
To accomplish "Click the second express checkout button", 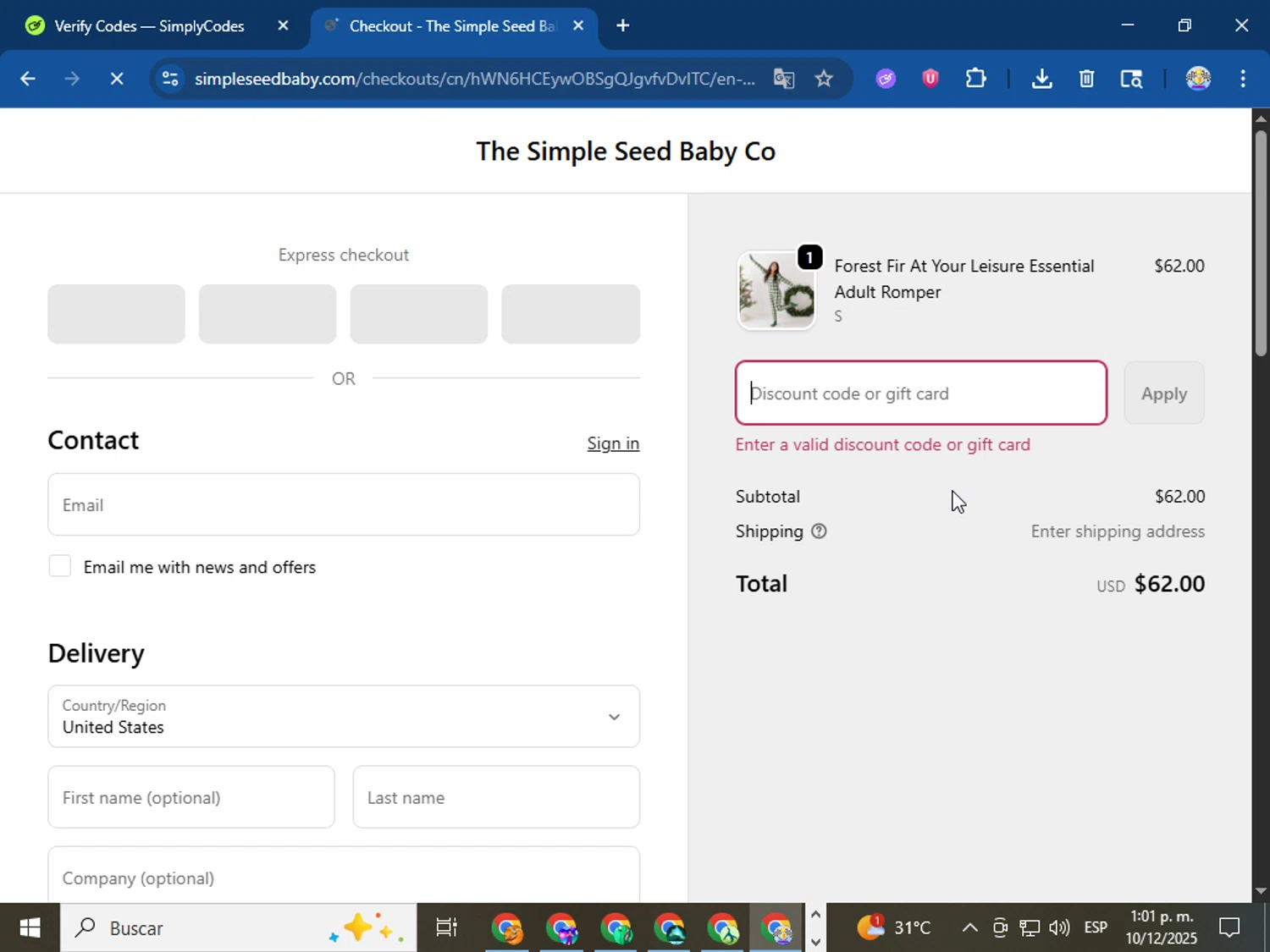I will (x=268, y=314).
